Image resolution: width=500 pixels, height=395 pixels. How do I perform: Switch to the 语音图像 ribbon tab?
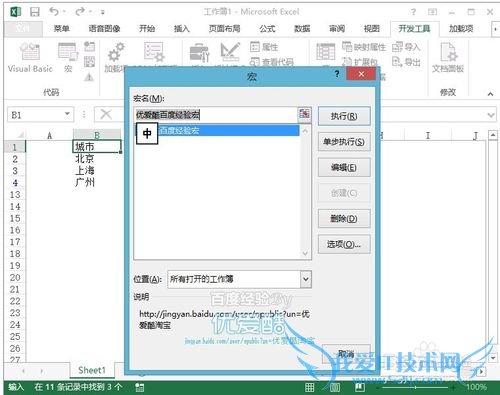coord(104,29)
